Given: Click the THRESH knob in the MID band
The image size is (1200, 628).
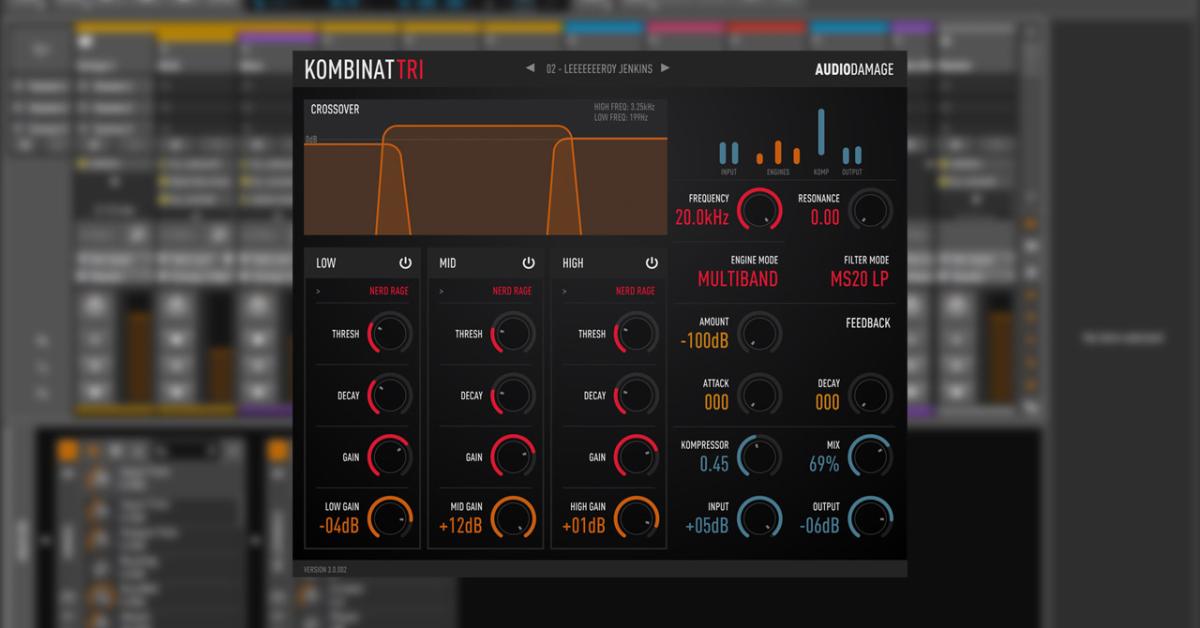Looking at the screenshot, I should tap(513, 333).
